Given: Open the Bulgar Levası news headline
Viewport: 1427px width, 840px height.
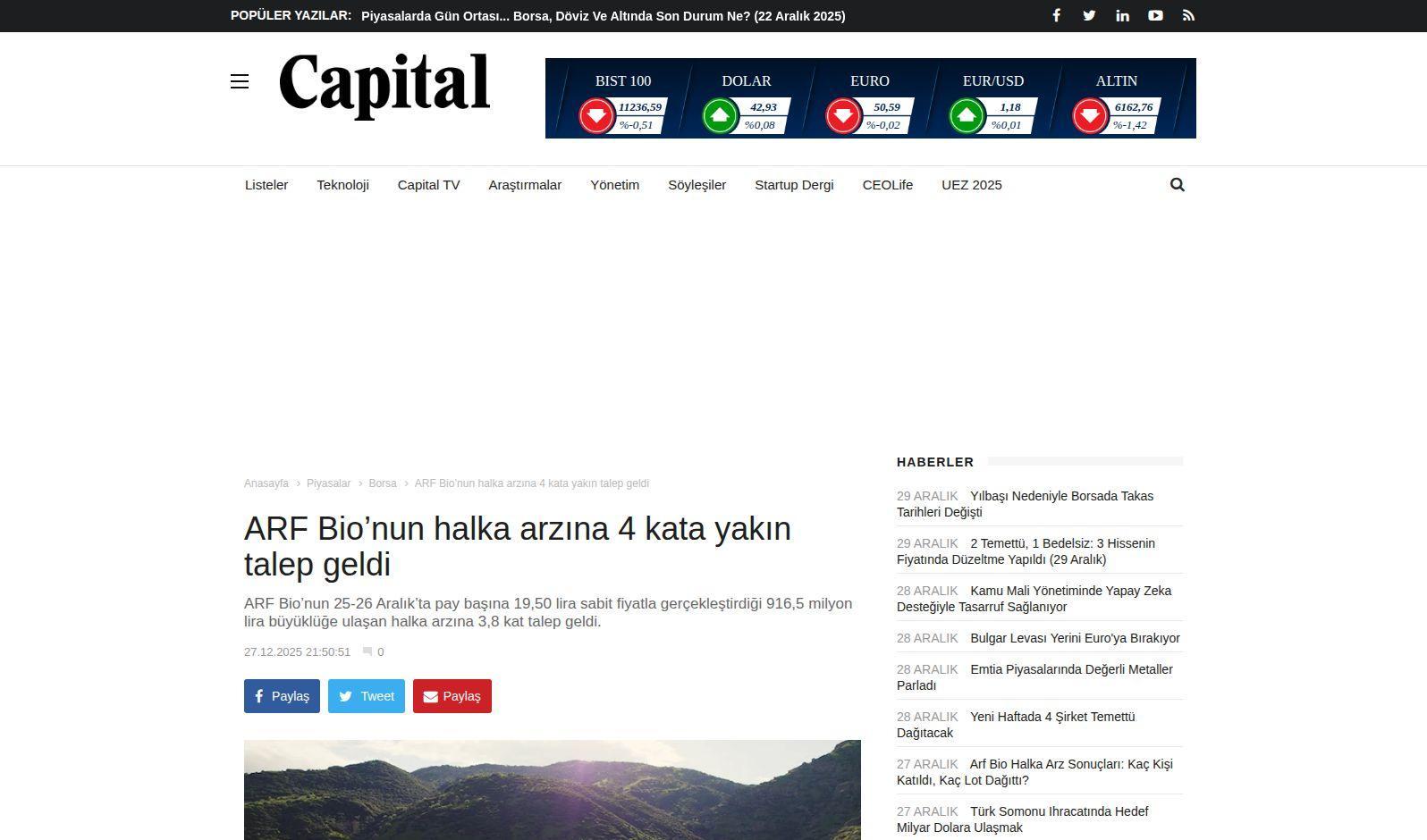Looking at the screenshot, I should pyautogui.click(x=1075, y=638).
